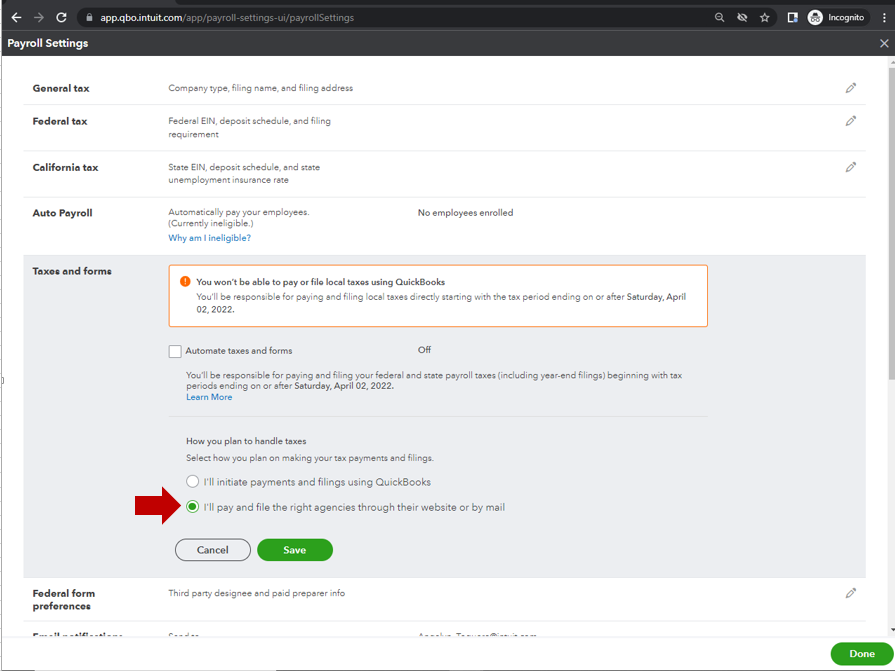Open the Incognito profile menu
The image size is (895, 671).
coord(836,18)
